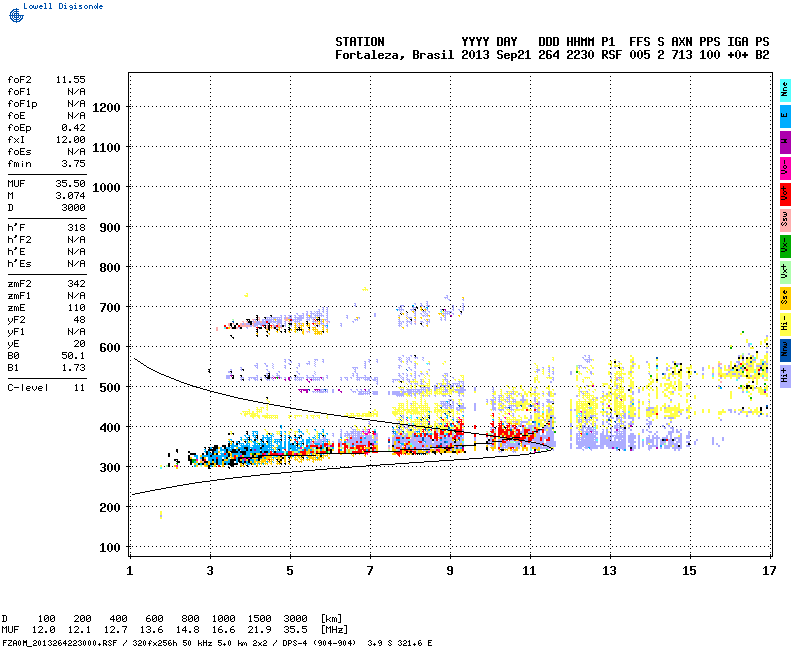
Task: Click the pink SSW legend swatch
Action: (x=785, y=219)
